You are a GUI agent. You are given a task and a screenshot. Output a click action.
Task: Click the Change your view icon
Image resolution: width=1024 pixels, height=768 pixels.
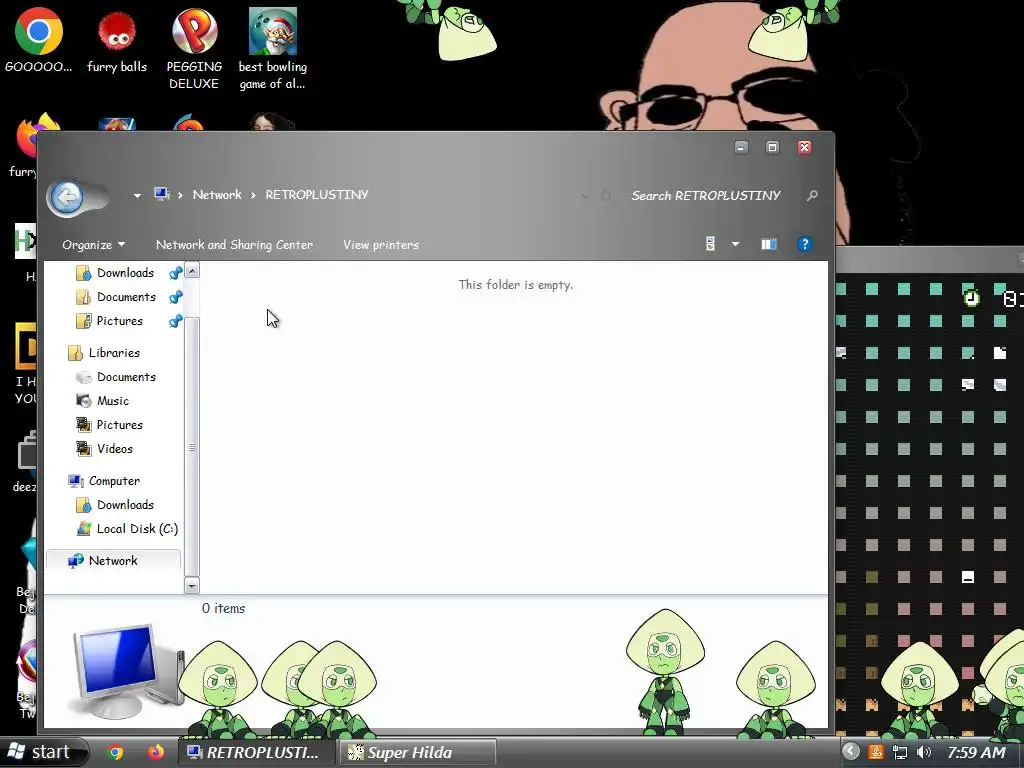tap(711, 244)
